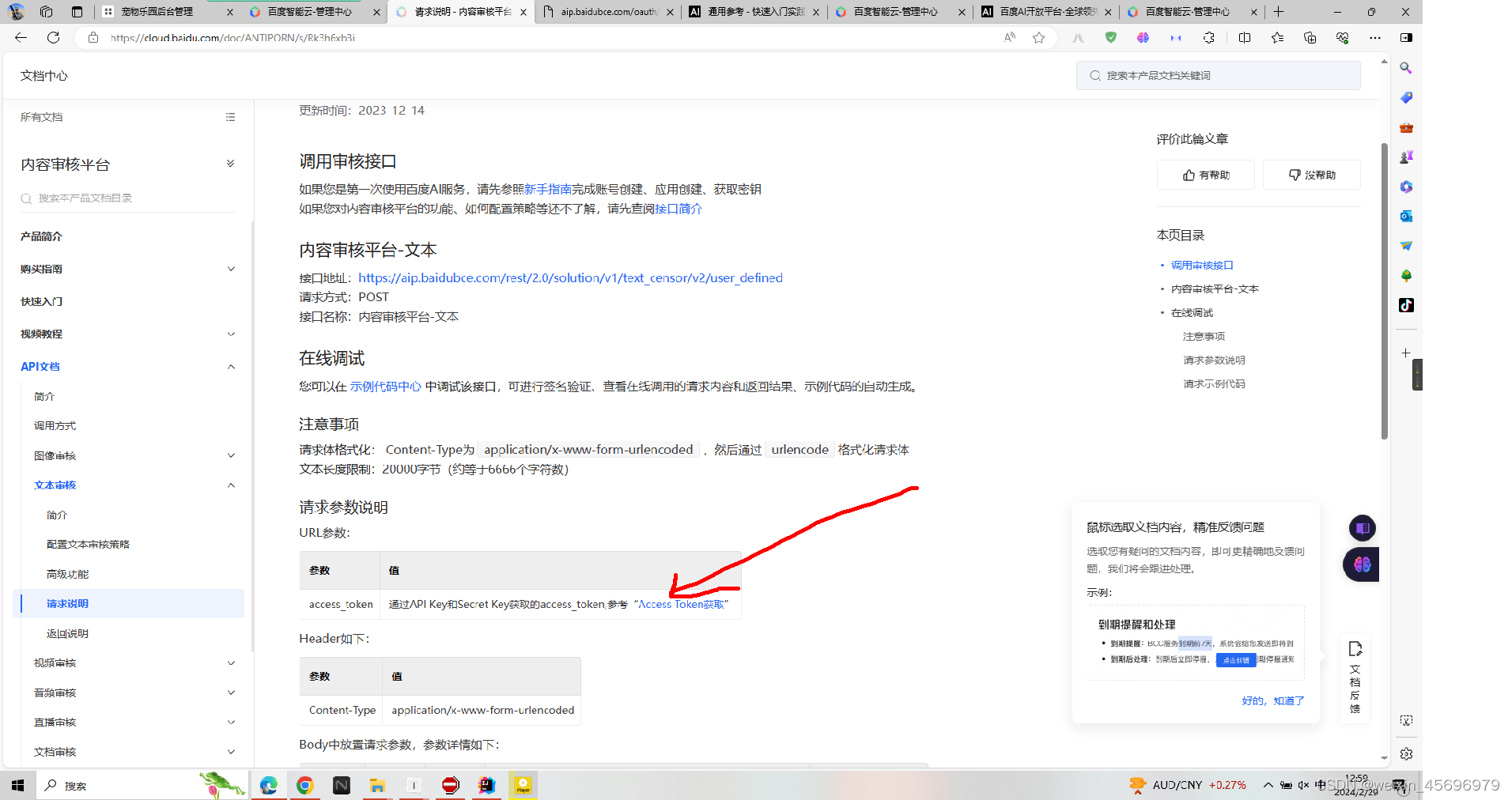Open the tools briefcase icon in sidebar
The height and width of the screenshot is (800, 1512).
point(1406,127)
